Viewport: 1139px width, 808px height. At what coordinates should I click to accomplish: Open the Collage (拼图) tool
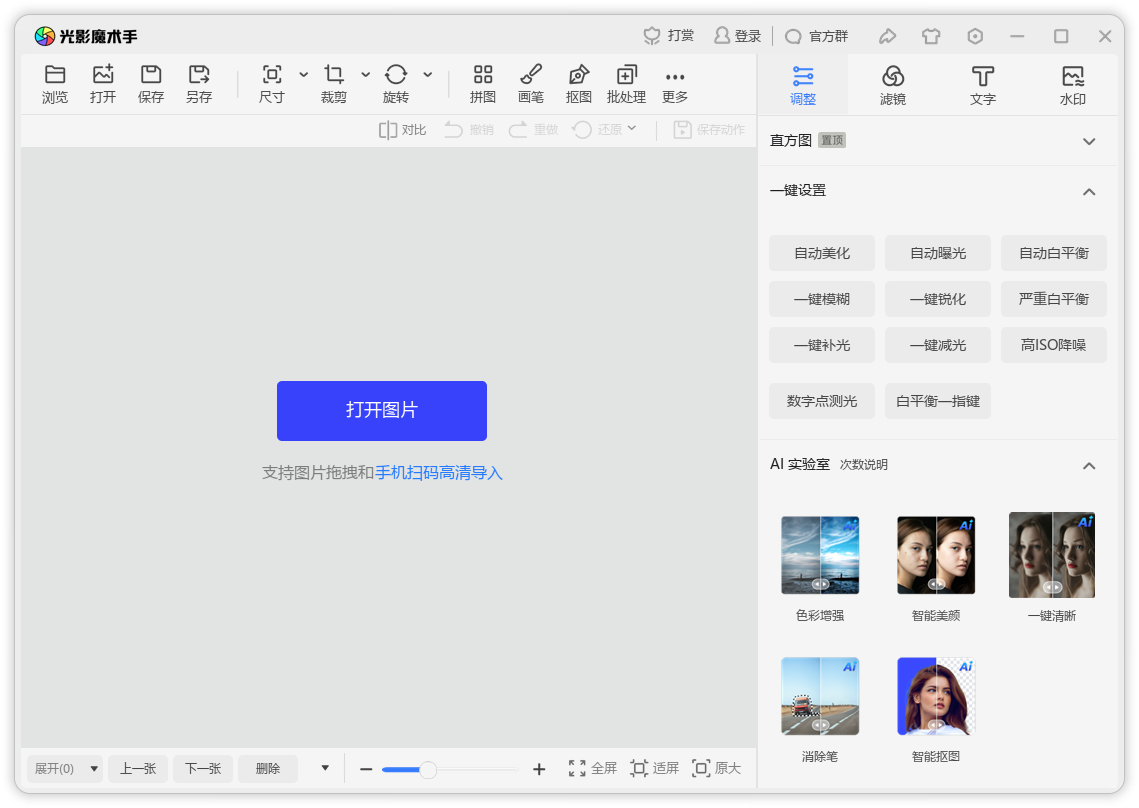pos(483,75)
